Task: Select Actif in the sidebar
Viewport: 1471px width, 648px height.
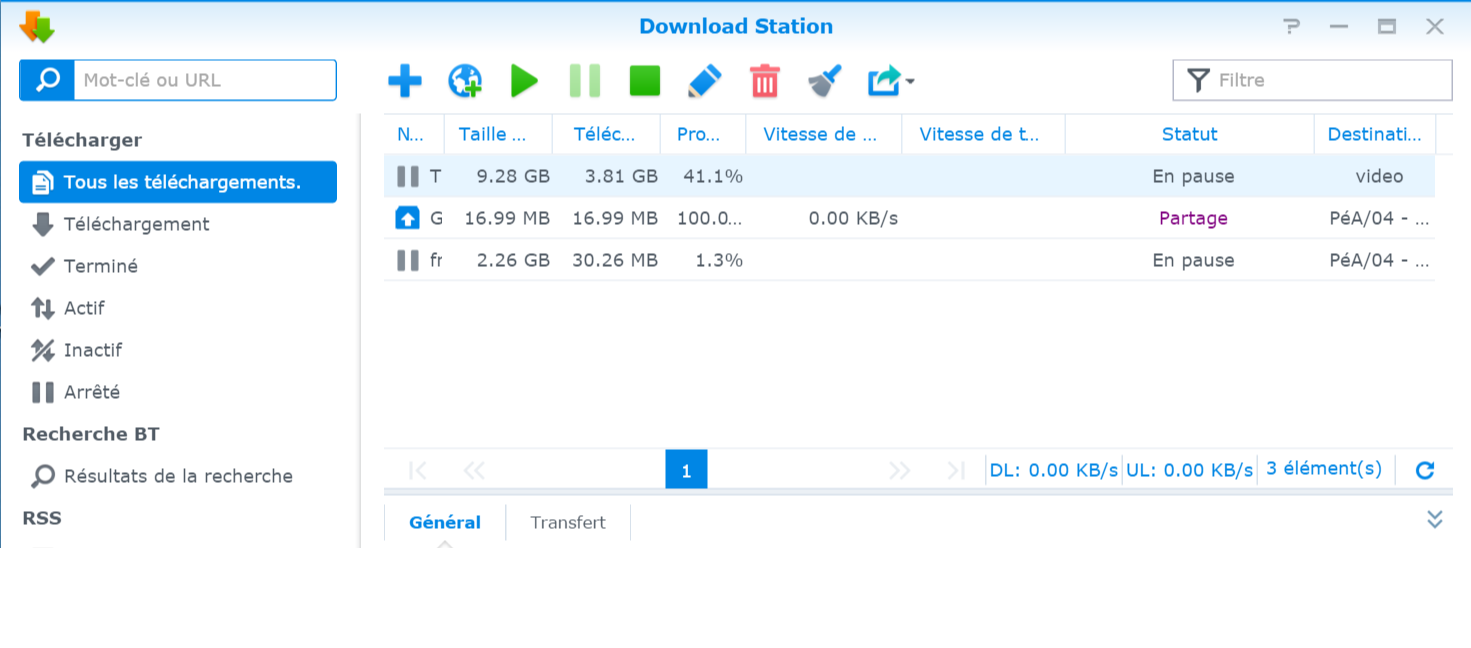Action: (x=178, y=308)
